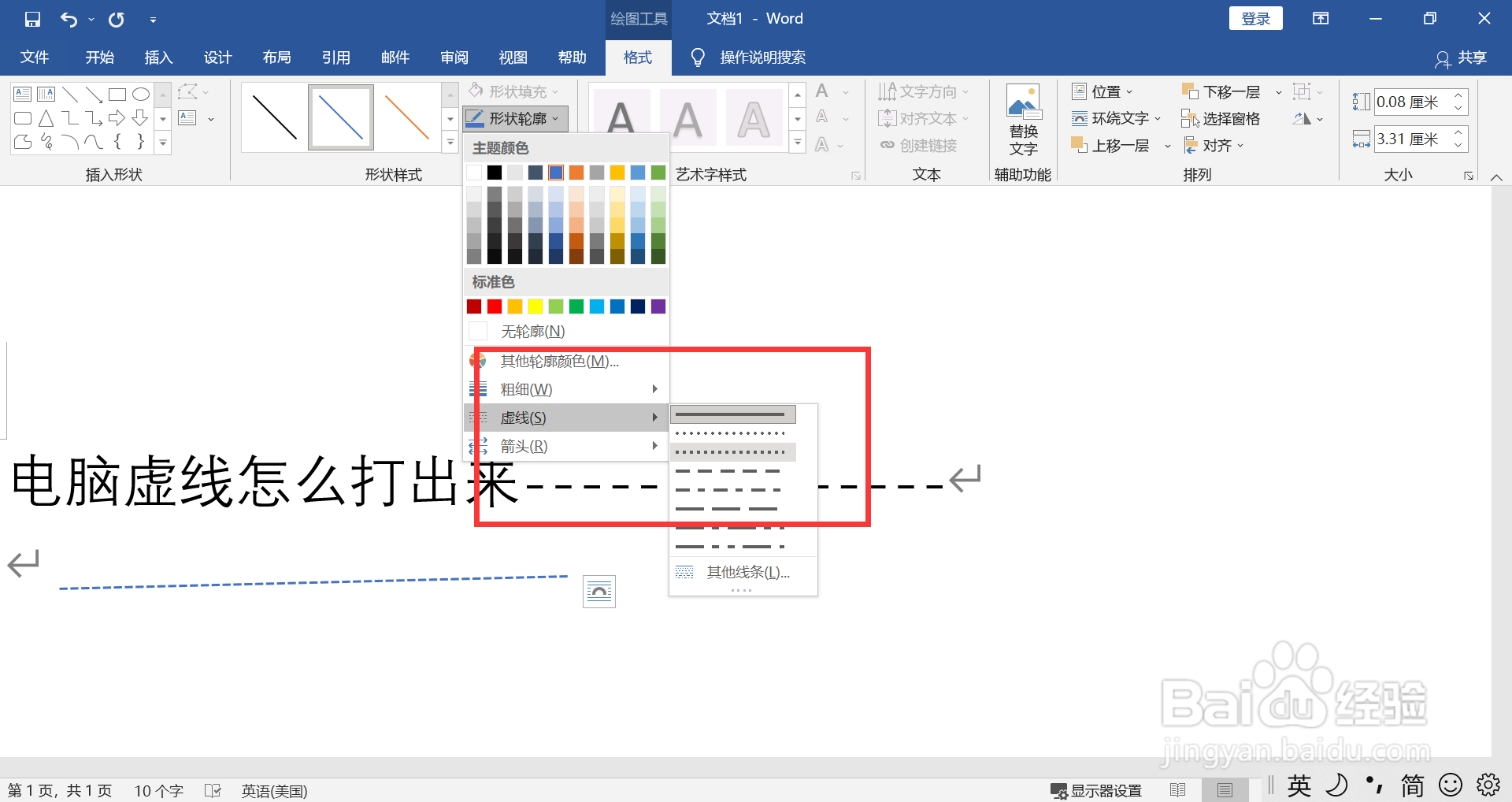Click the 登录 sign-in button
The width and height of the screenshot is (1512, 802).
[1255, 17]
